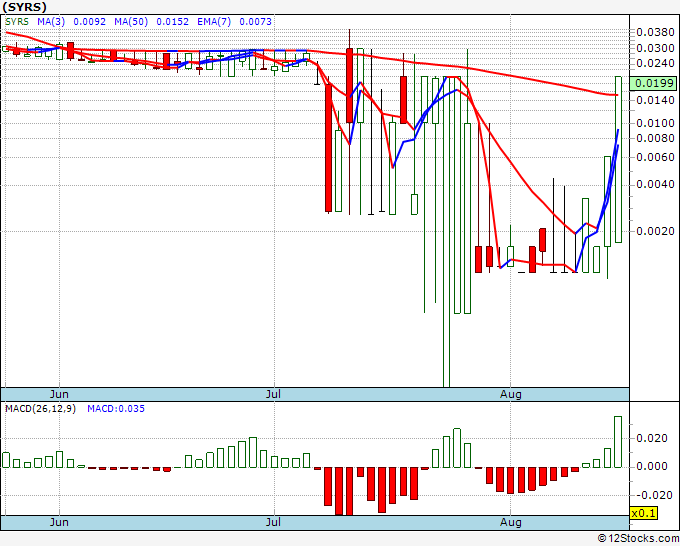
Task: Click the 0.0060 price axis label
Action: (x=655, y=157)
